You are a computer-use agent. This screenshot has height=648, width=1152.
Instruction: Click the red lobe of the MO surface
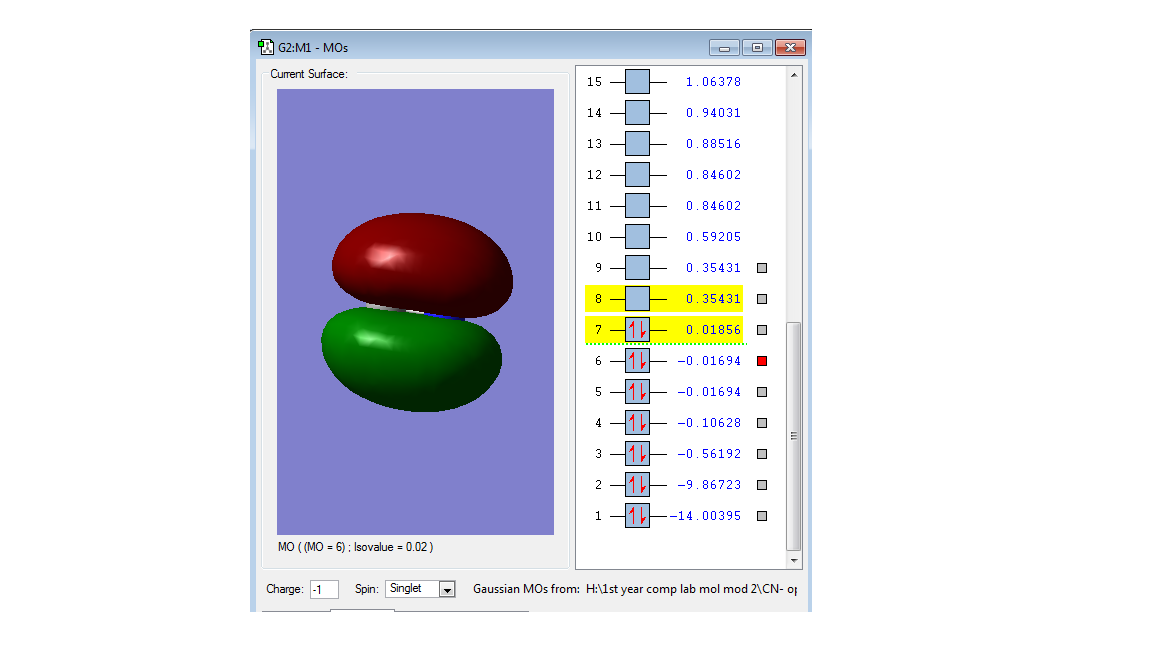(x=422, y=264)
